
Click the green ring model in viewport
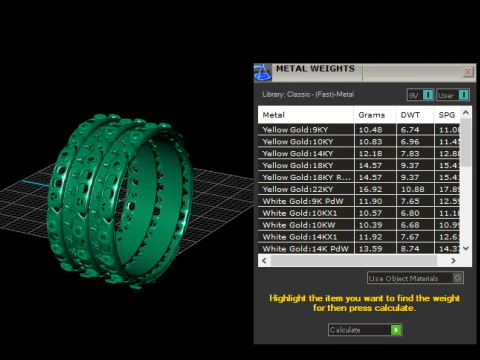pos(120,202)
